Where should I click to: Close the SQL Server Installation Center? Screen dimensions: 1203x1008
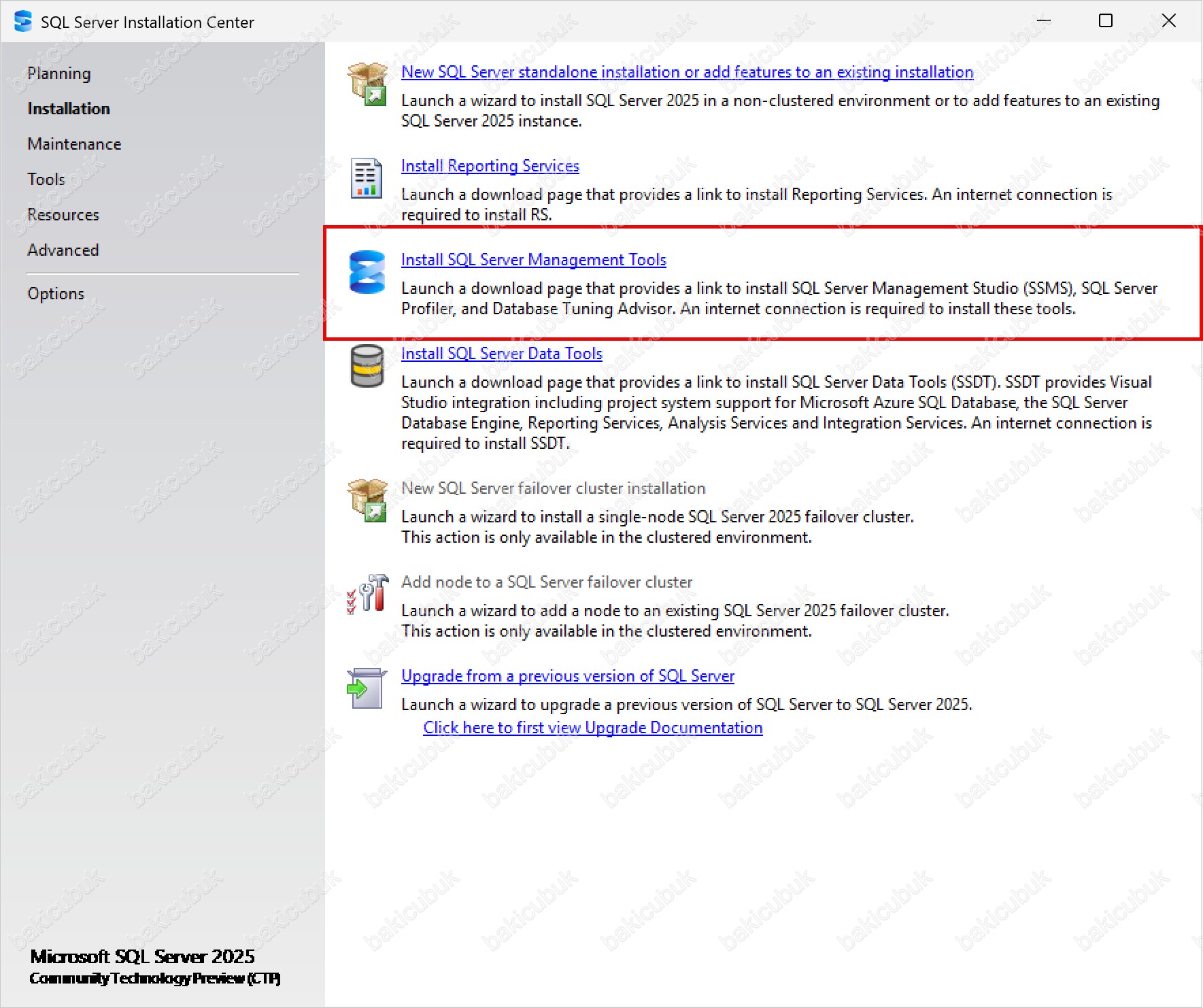[1169, 21]
